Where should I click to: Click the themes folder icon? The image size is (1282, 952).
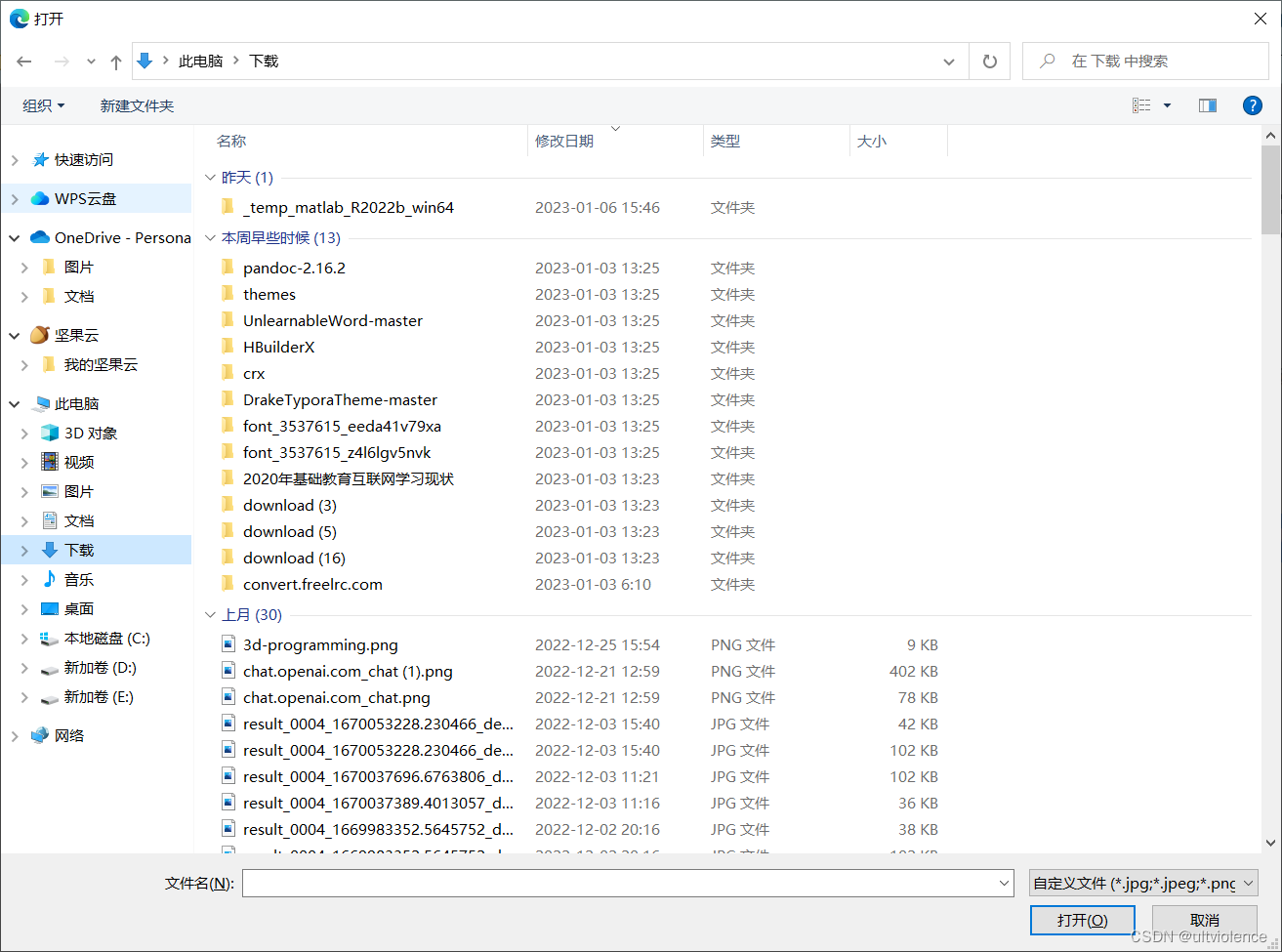point(227,294)
